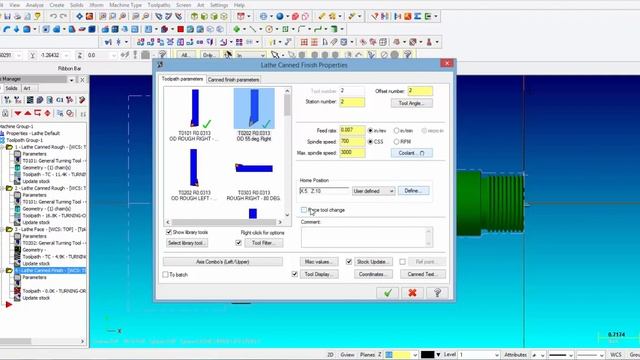Select the CSS spindle speed option
The width and height of the screenshot is (640, 360).
tap(370, 142)
